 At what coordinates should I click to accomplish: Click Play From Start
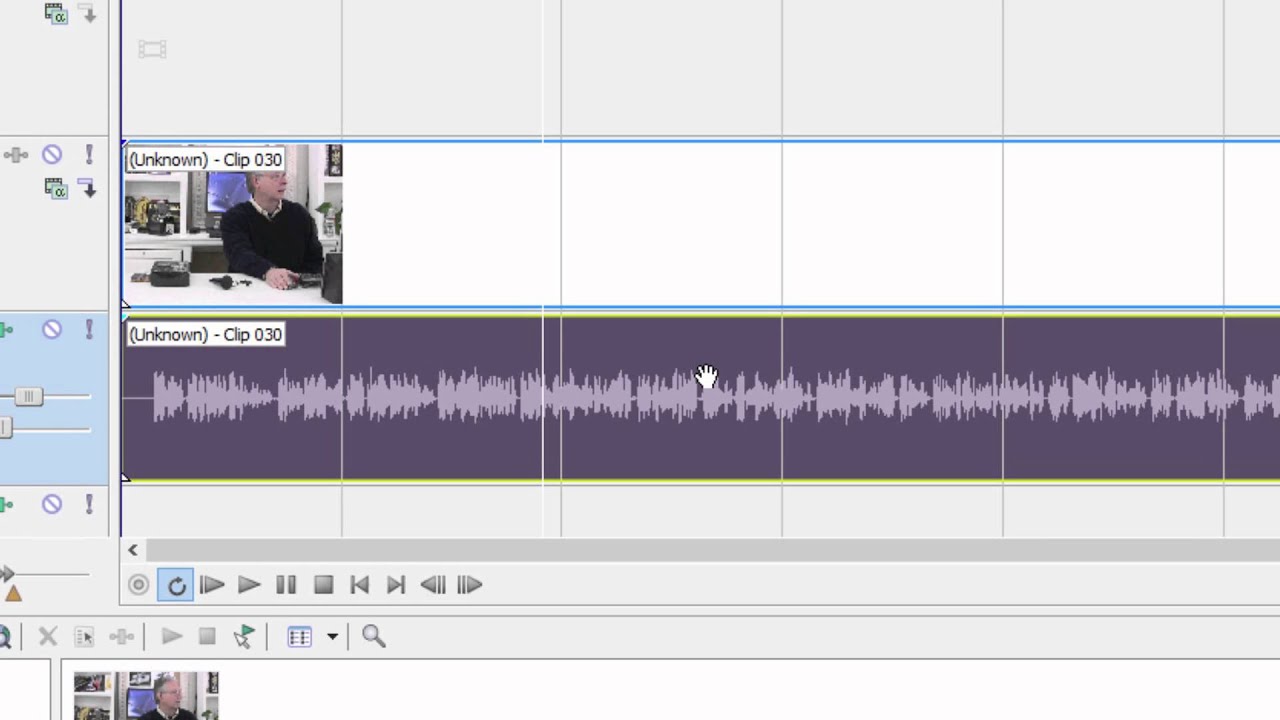coord(212,585)
